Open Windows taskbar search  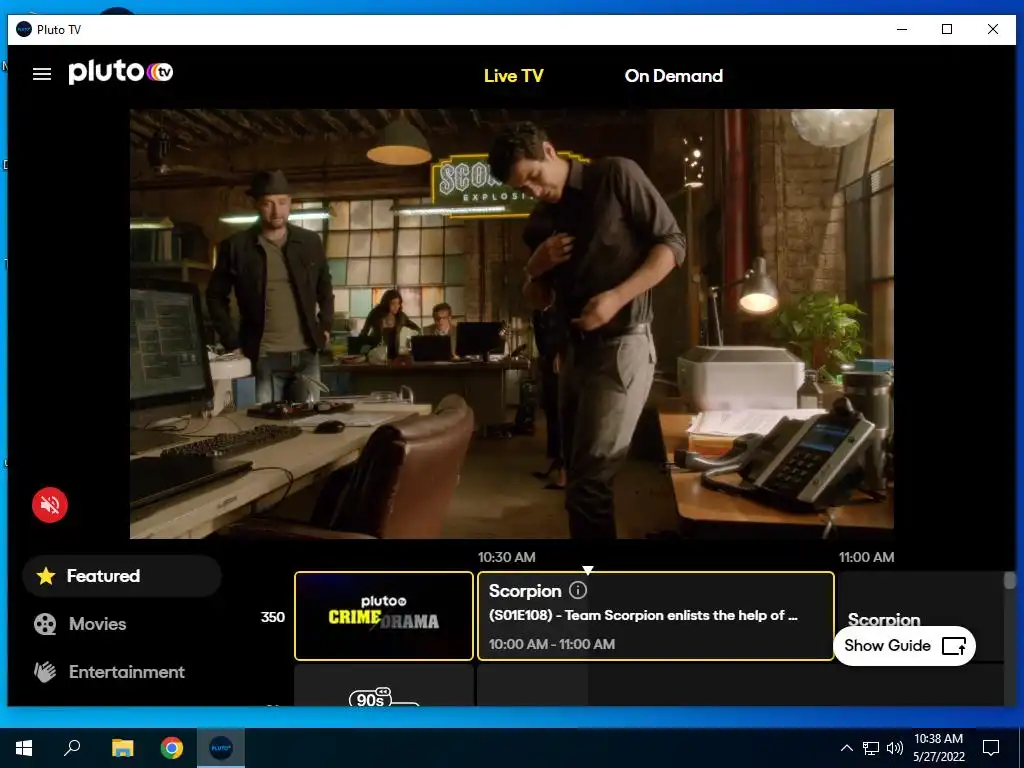pyautogui.click(x=72, y=748)
